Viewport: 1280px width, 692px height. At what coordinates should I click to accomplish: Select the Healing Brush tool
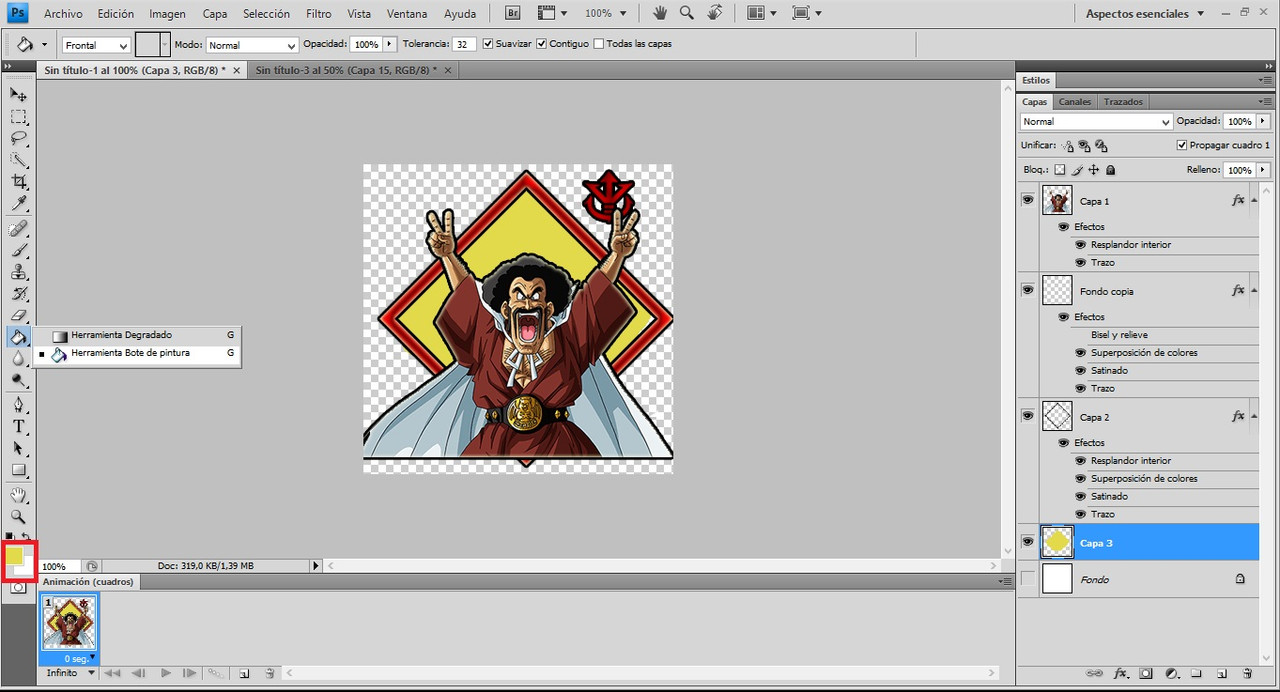pos(18,228)
